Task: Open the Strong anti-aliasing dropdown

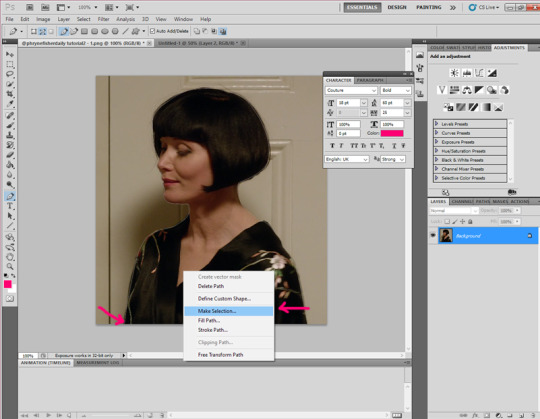Action: click(393, 159)
